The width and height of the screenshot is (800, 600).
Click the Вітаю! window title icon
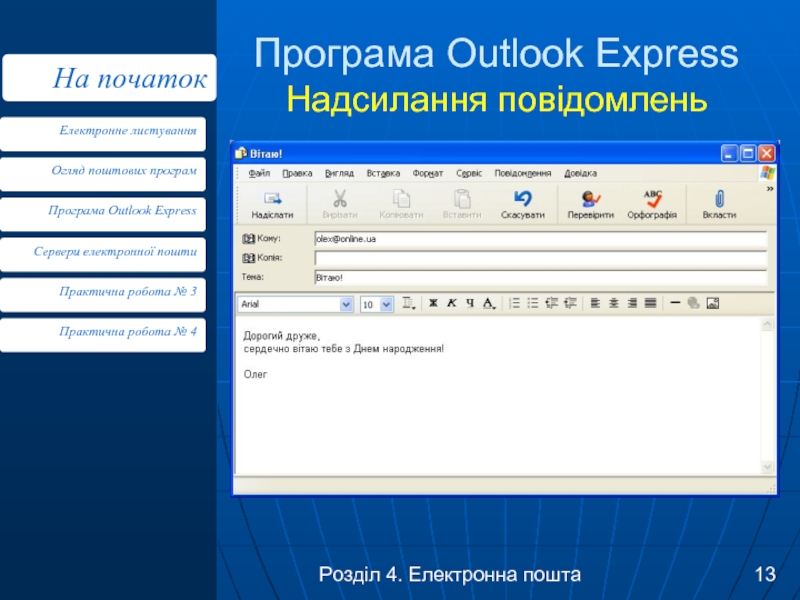click(x=241, y=153)
